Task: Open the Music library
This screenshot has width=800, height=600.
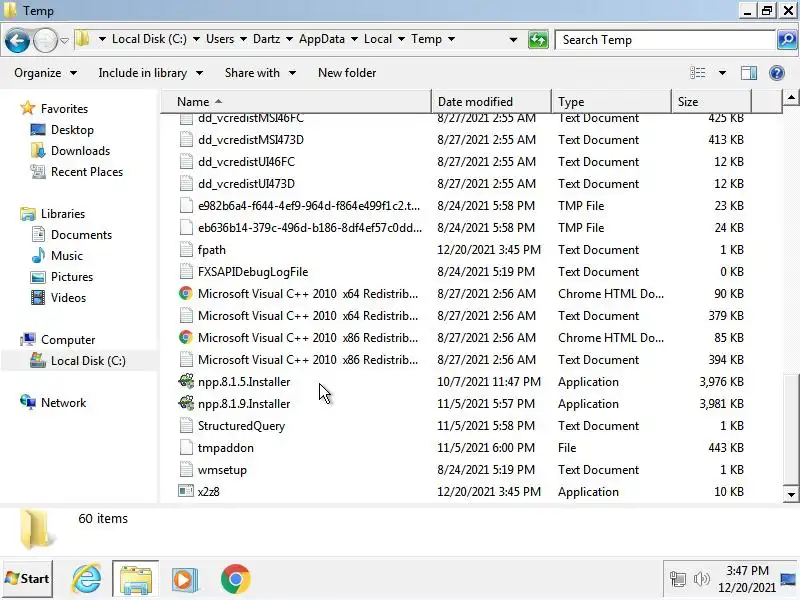Action: pos(66,256)
